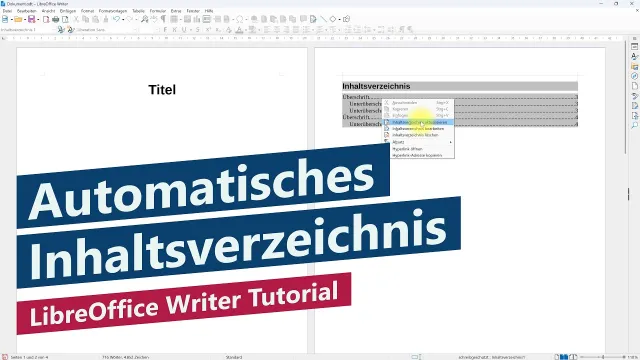Viewport: 640px width, 360px height.
Task: Click the Insert Line tool icon
Action: tap(323, 19)
